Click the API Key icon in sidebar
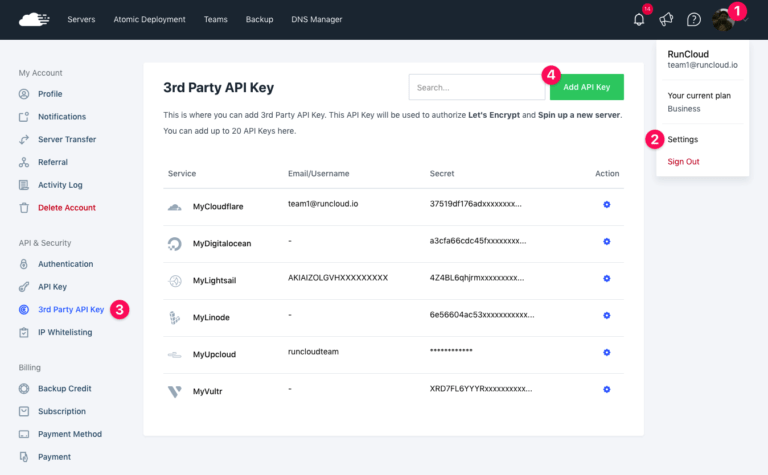Viewport: 768px width, 475px height. 24,287
